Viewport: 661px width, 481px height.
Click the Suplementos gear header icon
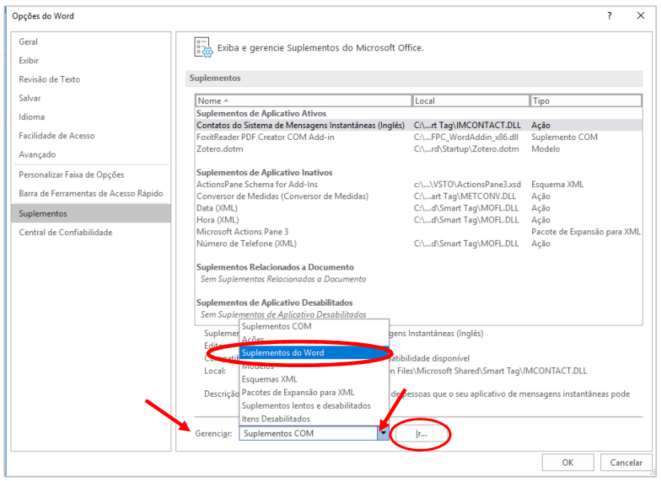(203, 47)
